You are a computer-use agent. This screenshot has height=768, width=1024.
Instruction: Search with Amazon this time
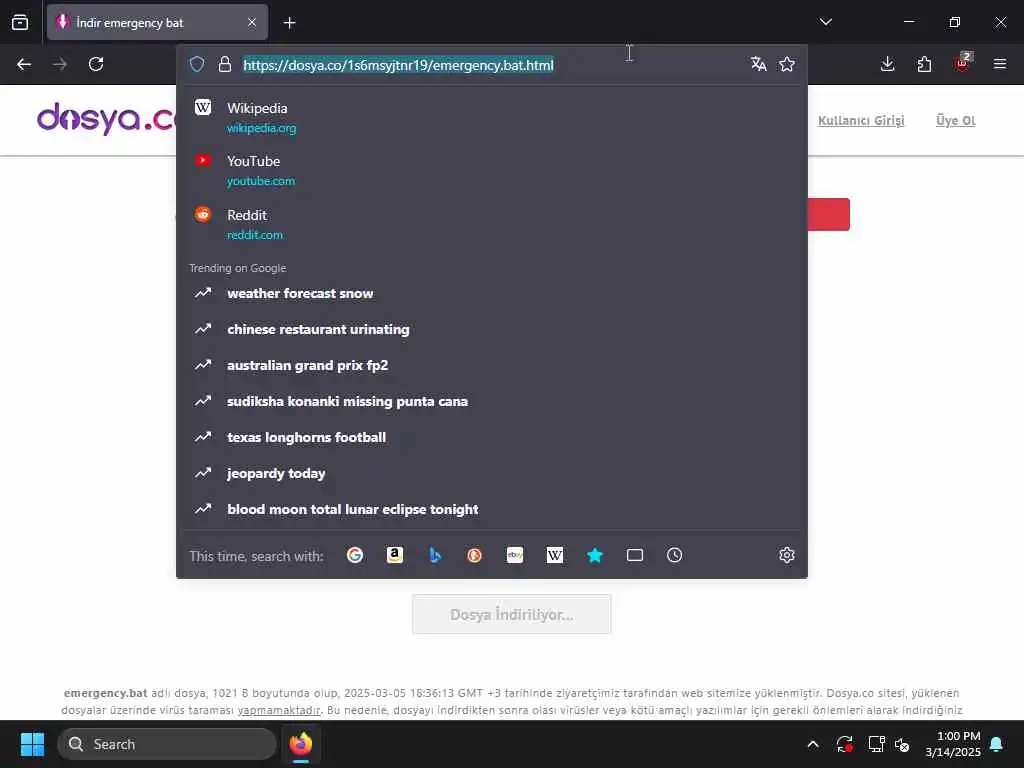(394, 555)
